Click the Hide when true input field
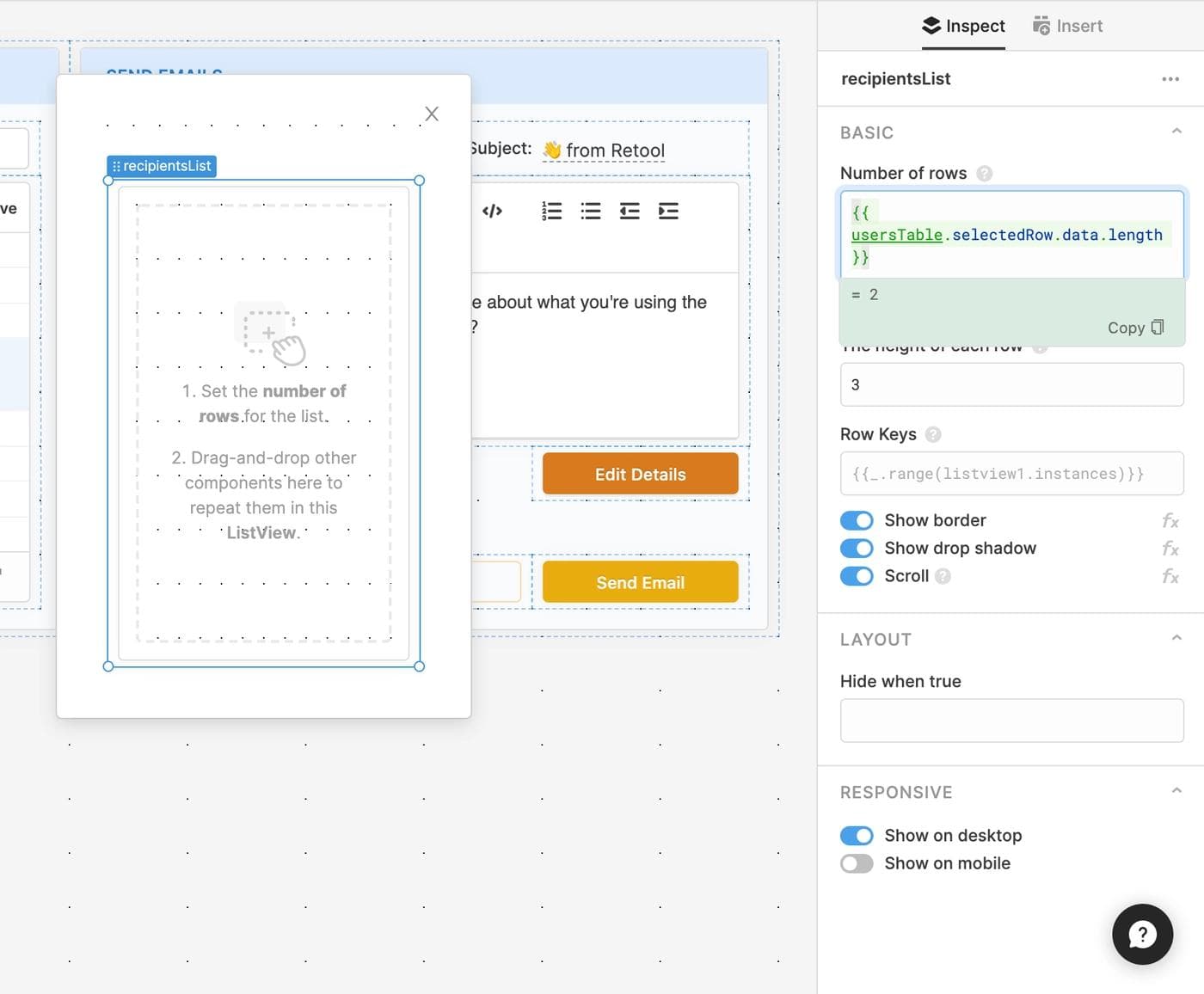This screenshot has width=1204, height=994. 1011,721
